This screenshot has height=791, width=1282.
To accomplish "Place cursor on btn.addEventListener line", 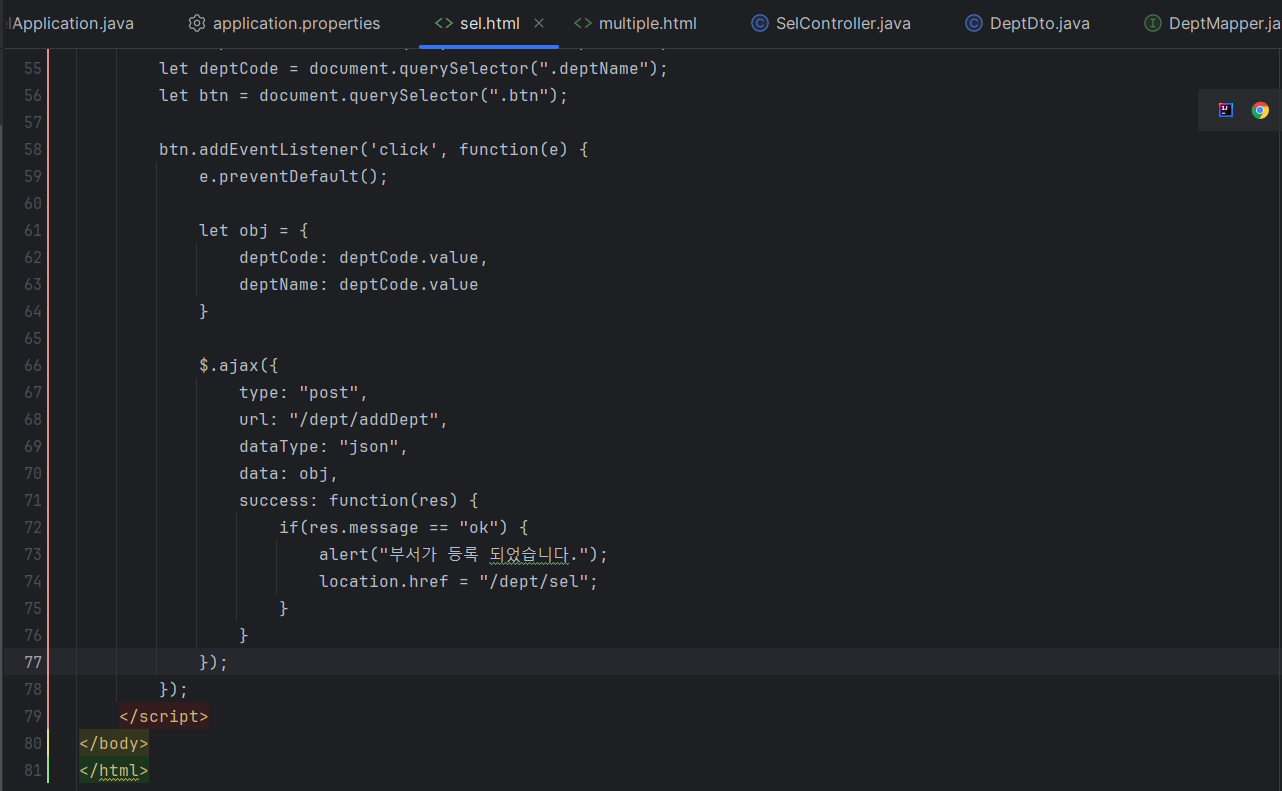I will 373,149.
